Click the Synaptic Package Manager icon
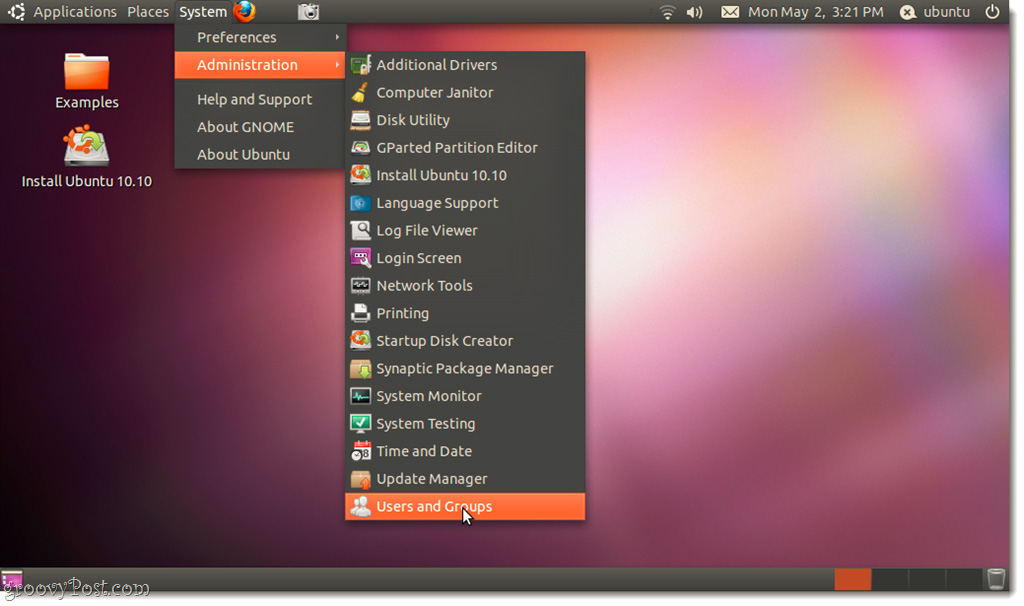Viewport: 1024px width, 606px height. [x=360, y=368]
